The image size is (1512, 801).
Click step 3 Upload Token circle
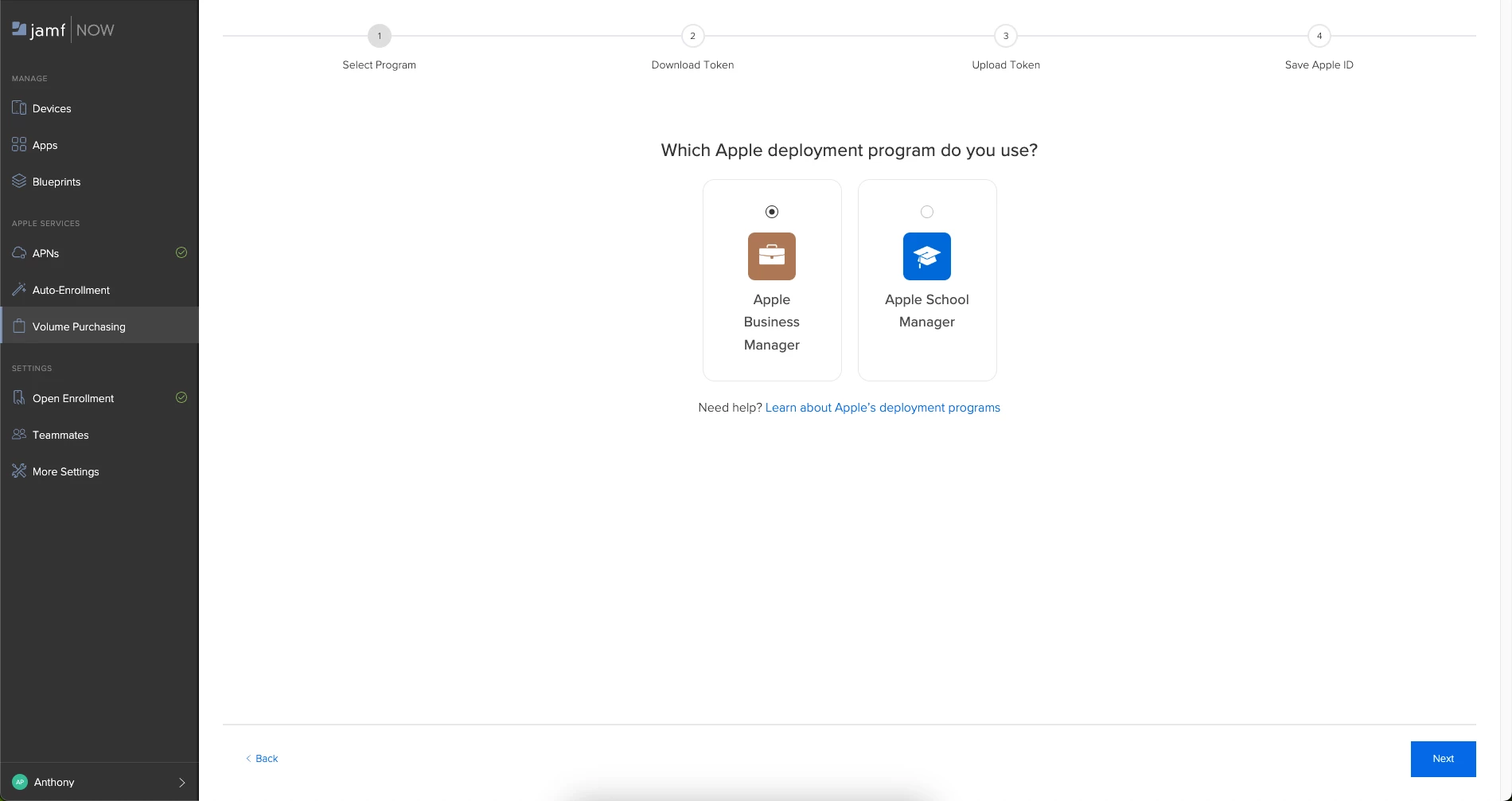coord(1006,36)
